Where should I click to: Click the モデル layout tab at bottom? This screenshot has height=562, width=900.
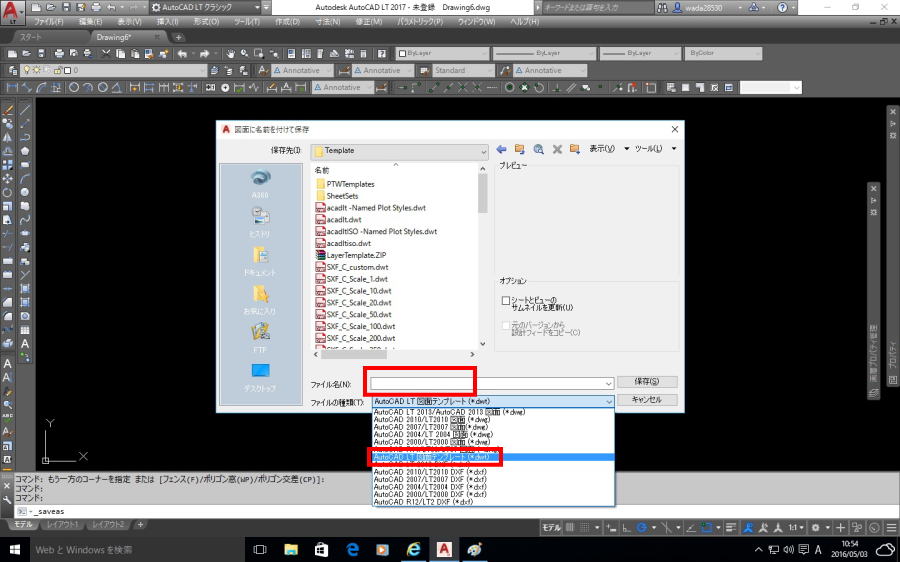[x=24, y=525]
